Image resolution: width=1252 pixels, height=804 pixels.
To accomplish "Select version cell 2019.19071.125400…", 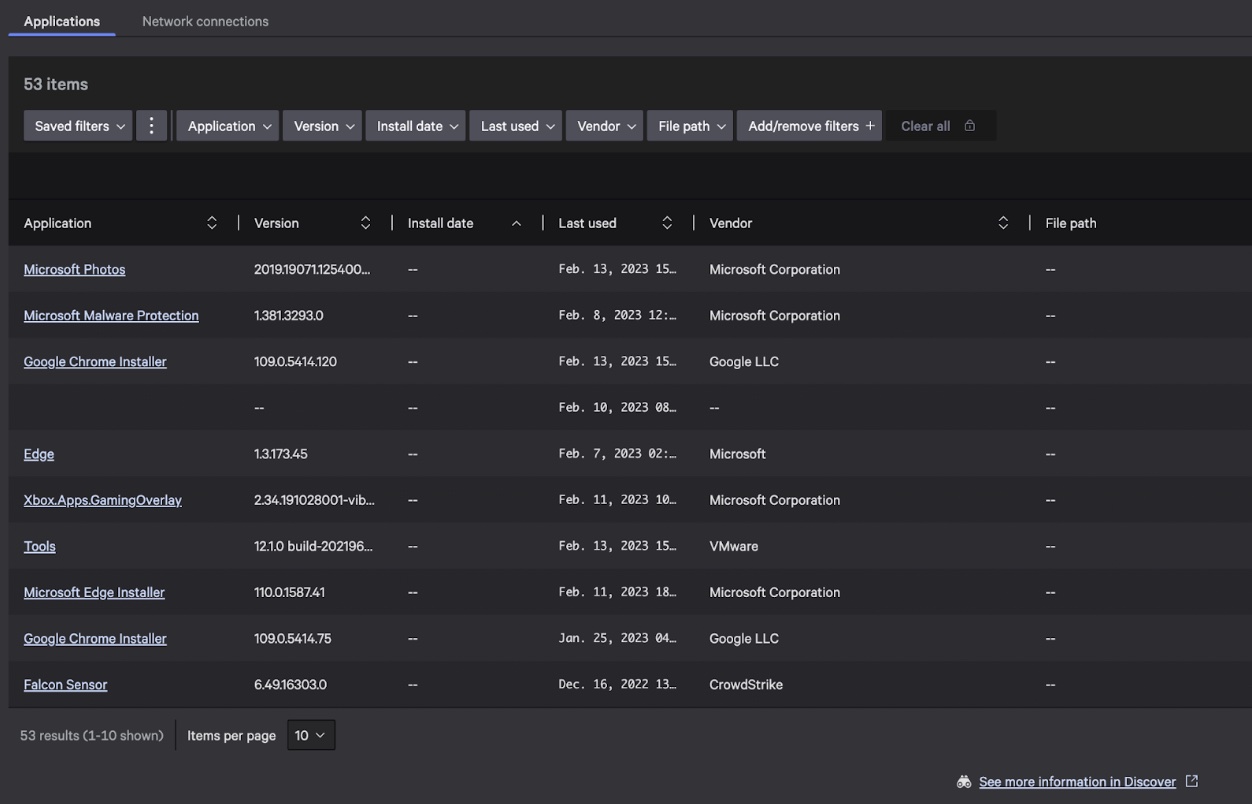I will click(x=312, y=270).
